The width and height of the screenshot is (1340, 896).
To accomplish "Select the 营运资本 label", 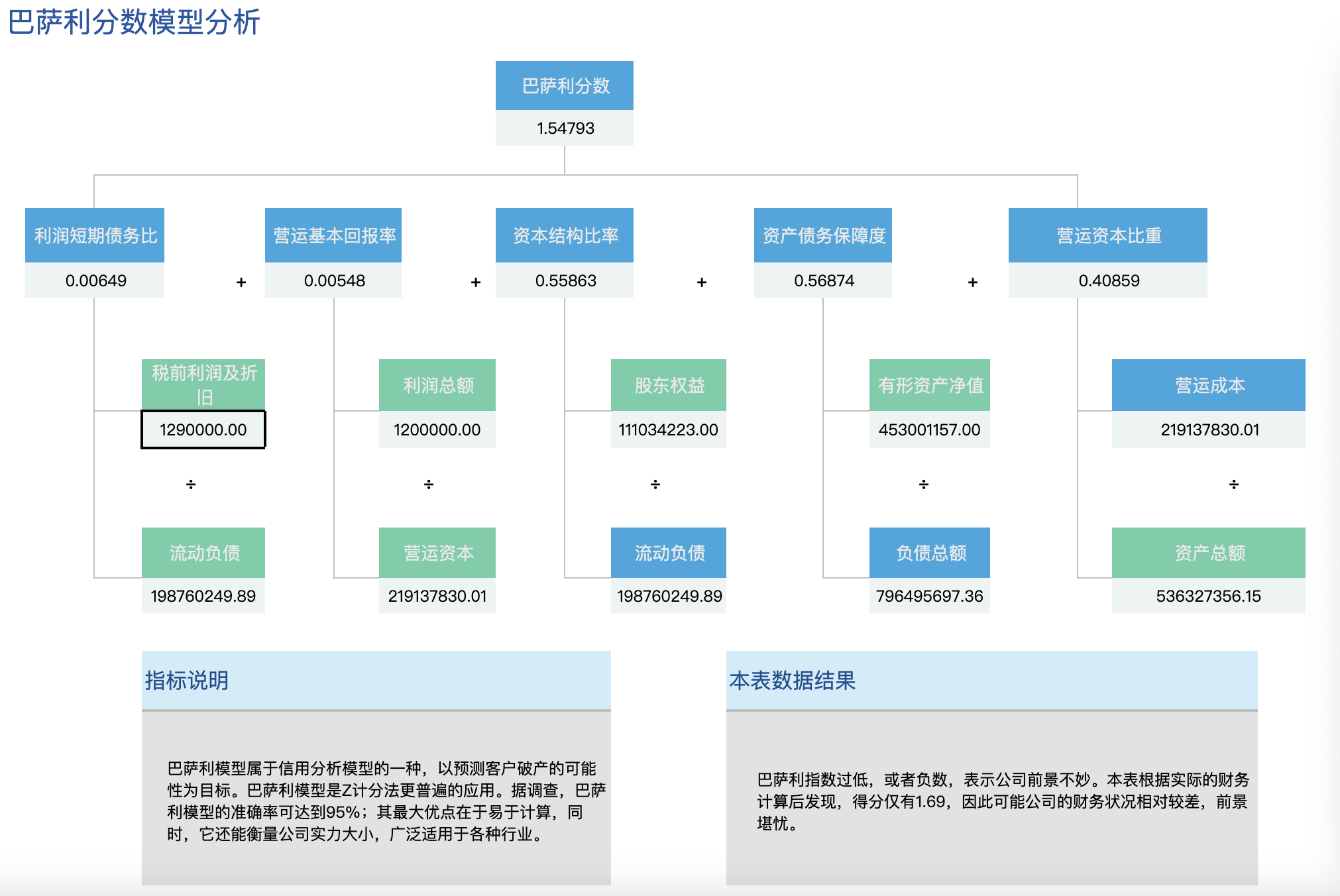I will click(437, 553).
